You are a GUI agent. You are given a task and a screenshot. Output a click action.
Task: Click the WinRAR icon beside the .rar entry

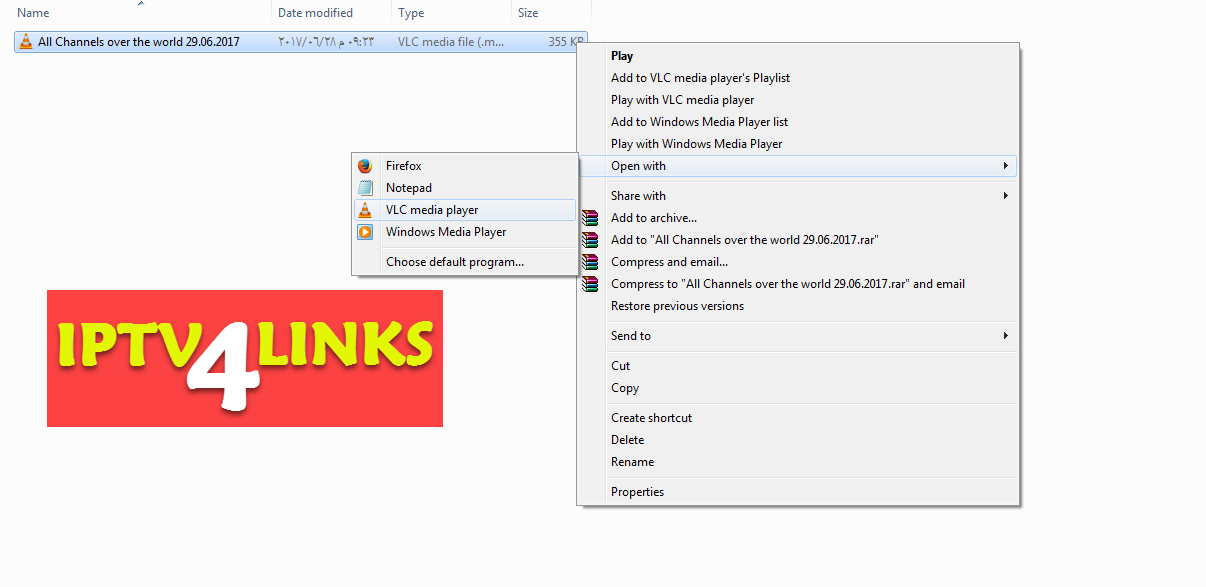[x=590, y=239]
